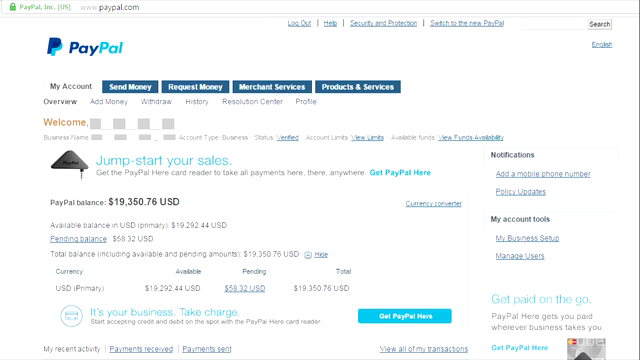This screenshot has height=360, width=640.
Task: Open the My Account tab
Action: coord(71,86)
